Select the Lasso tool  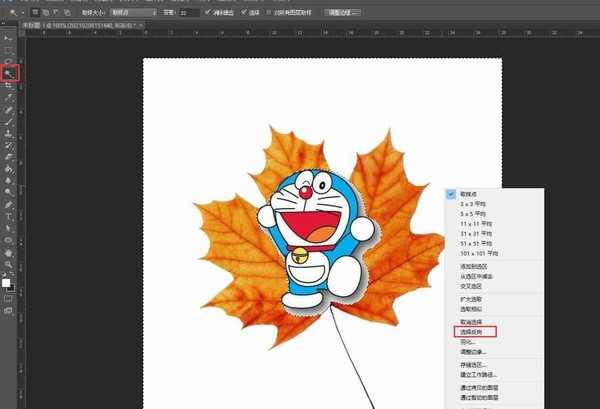[x=9, y=61]
